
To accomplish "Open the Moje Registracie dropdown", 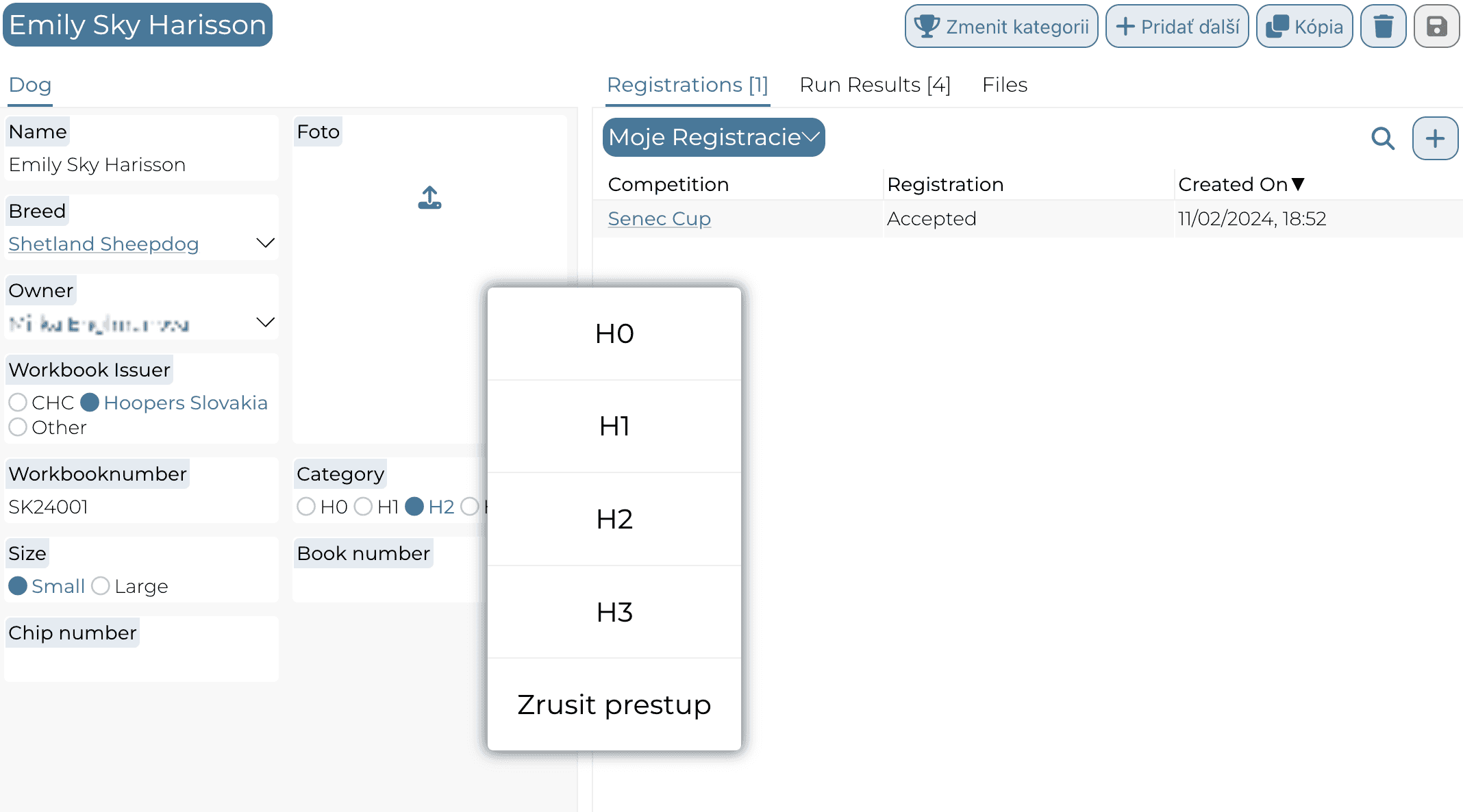I will click(x=714, y=138).
